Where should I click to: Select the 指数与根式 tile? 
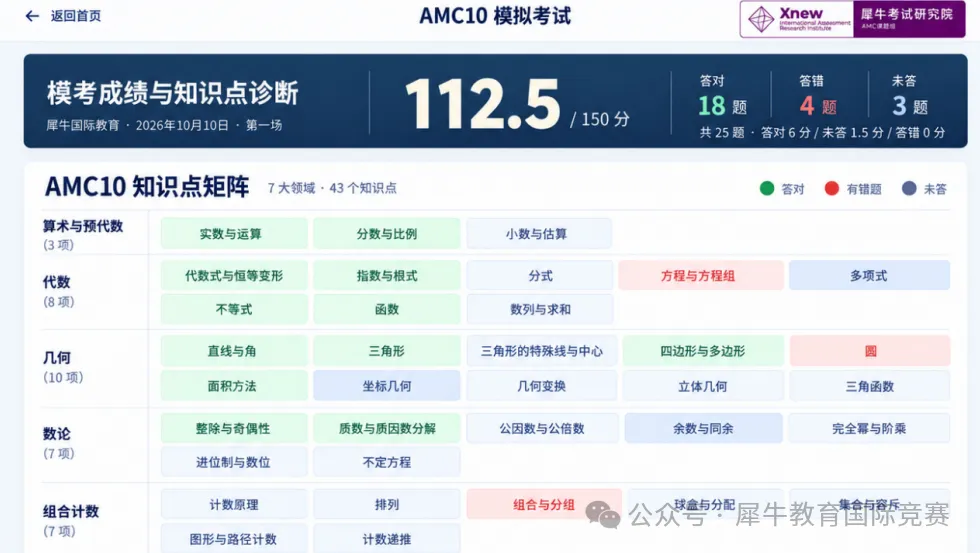coord(386,276)
